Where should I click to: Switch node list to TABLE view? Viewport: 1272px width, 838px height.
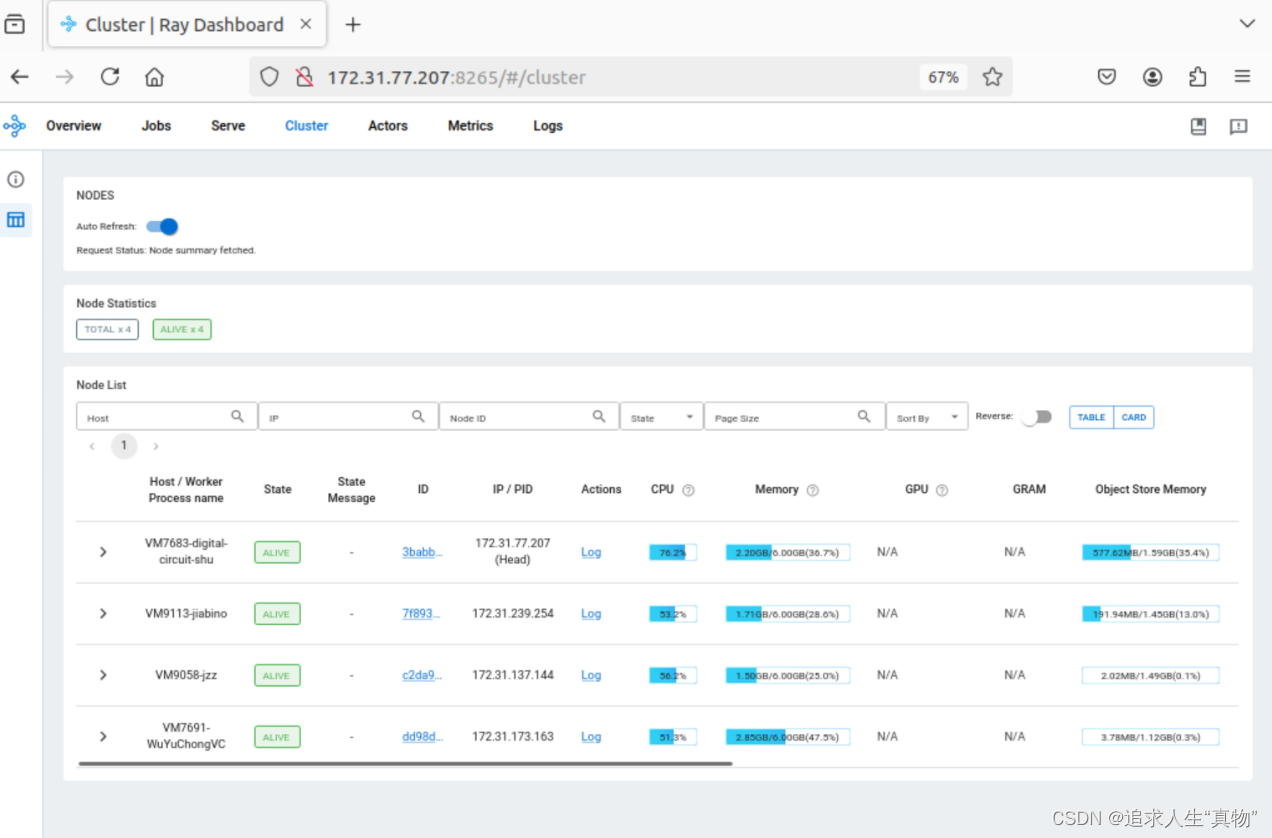1091,417
